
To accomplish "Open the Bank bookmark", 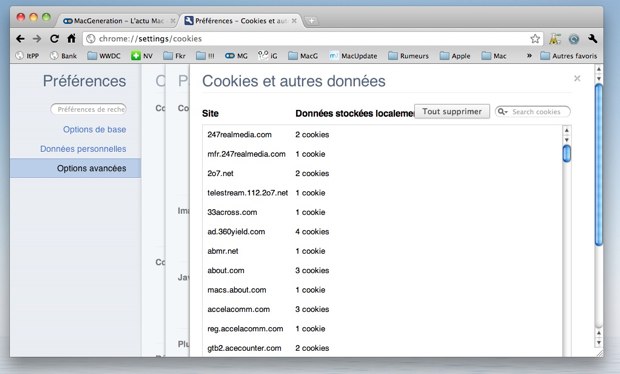I will [63, 56].
